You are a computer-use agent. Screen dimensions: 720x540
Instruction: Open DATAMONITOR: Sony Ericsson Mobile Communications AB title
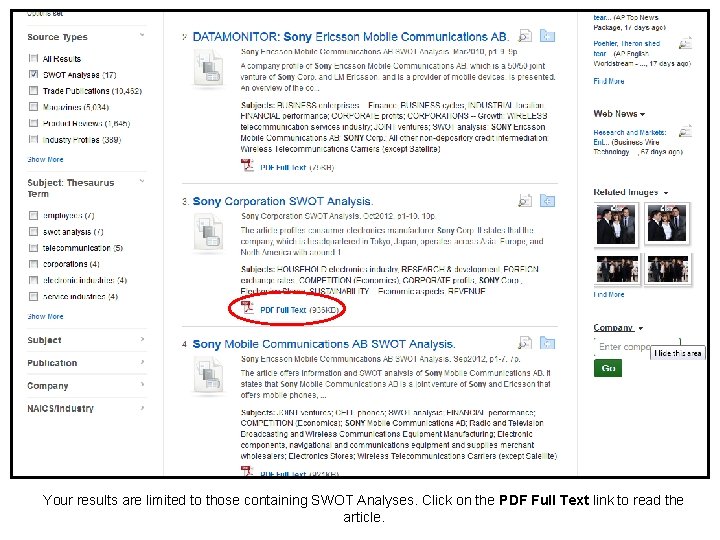351,36
